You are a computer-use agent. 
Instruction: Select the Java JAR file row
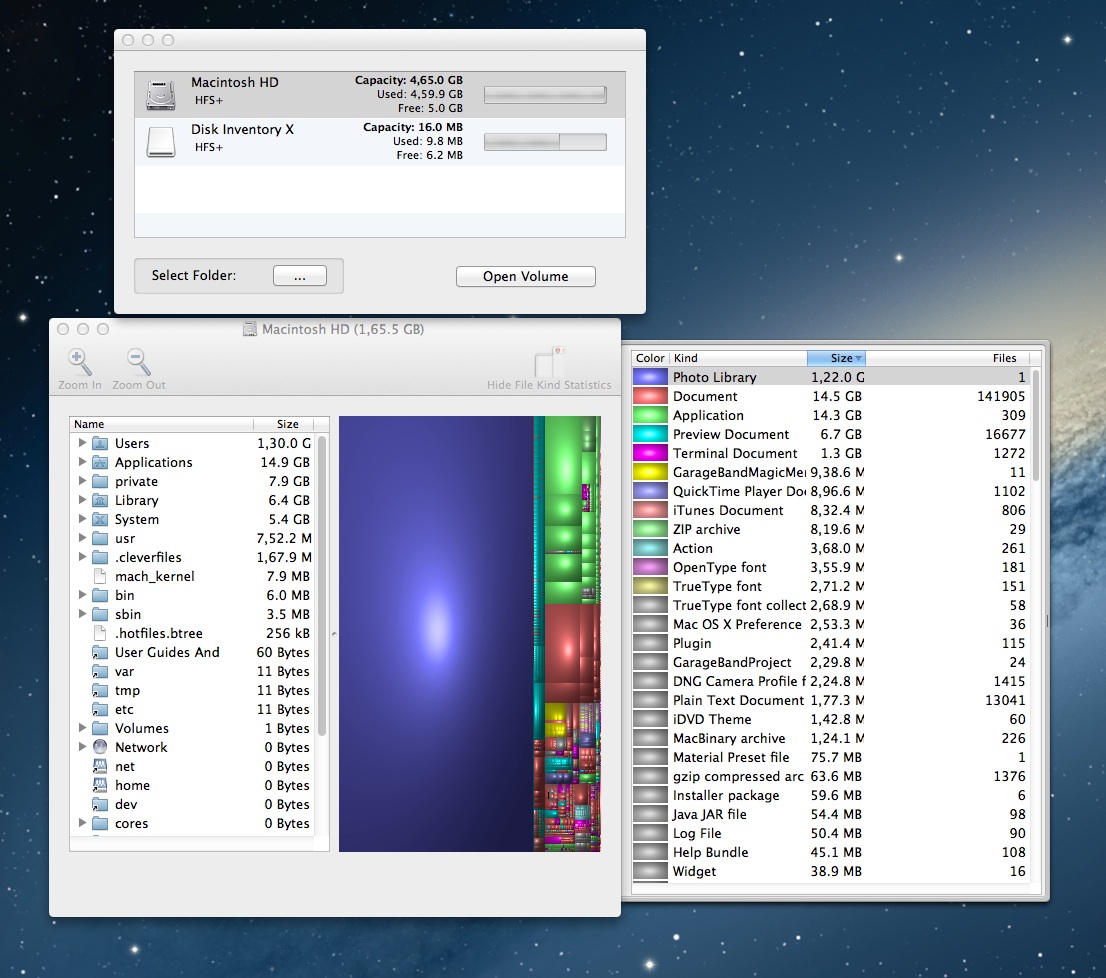(x=830, y=814)
